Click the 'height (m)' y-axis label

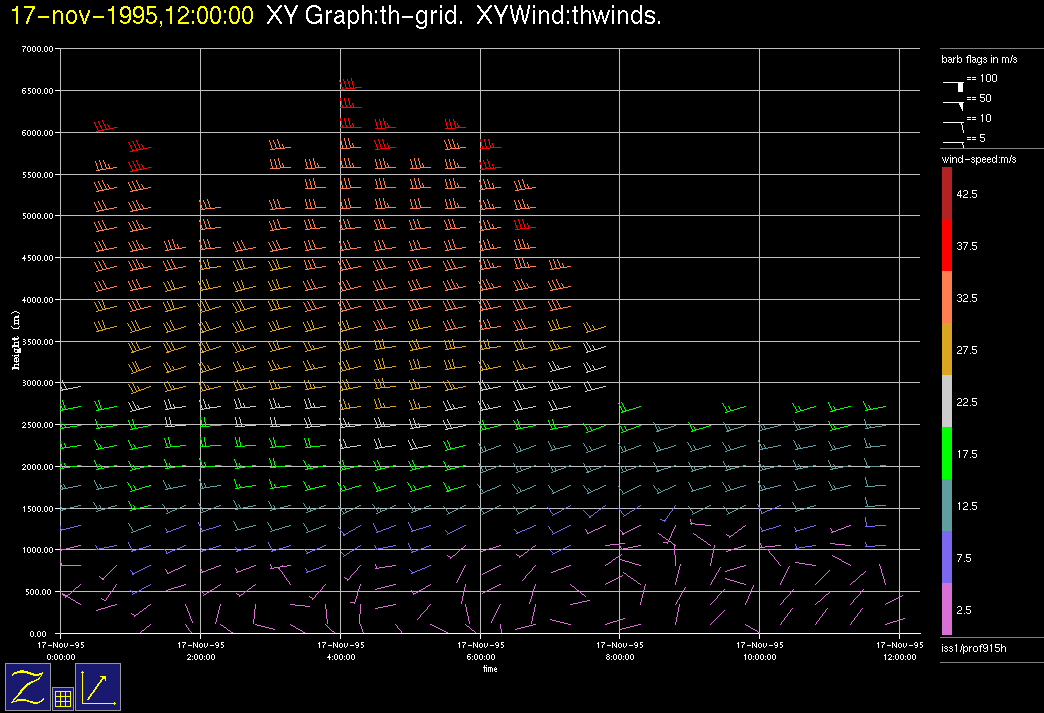pyautogui.click(x=15, y=341)
